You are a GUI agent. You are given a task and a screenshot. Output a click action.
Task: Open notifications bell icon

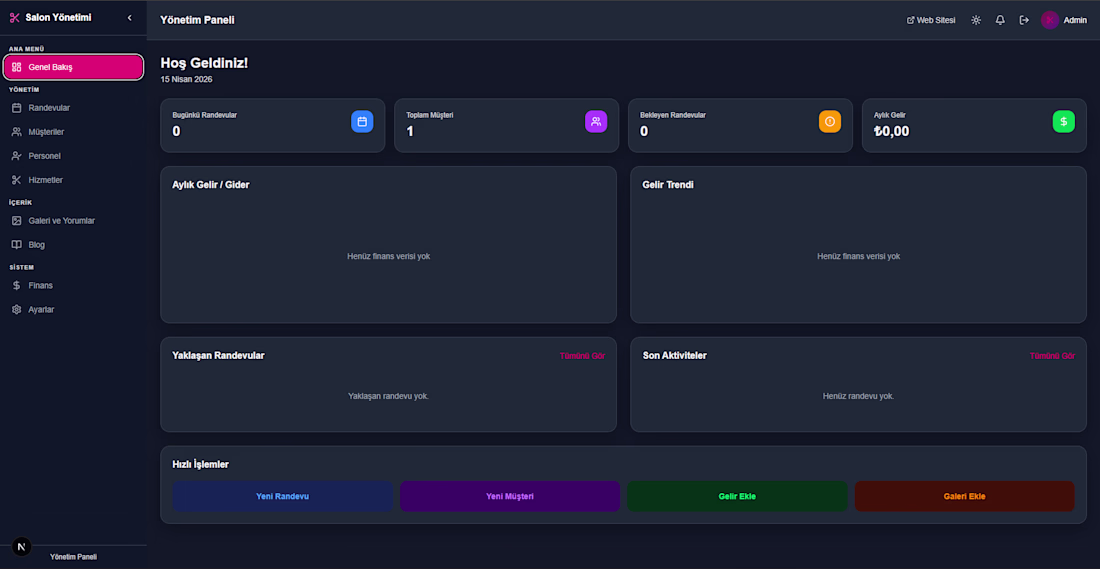[1000, 20]
